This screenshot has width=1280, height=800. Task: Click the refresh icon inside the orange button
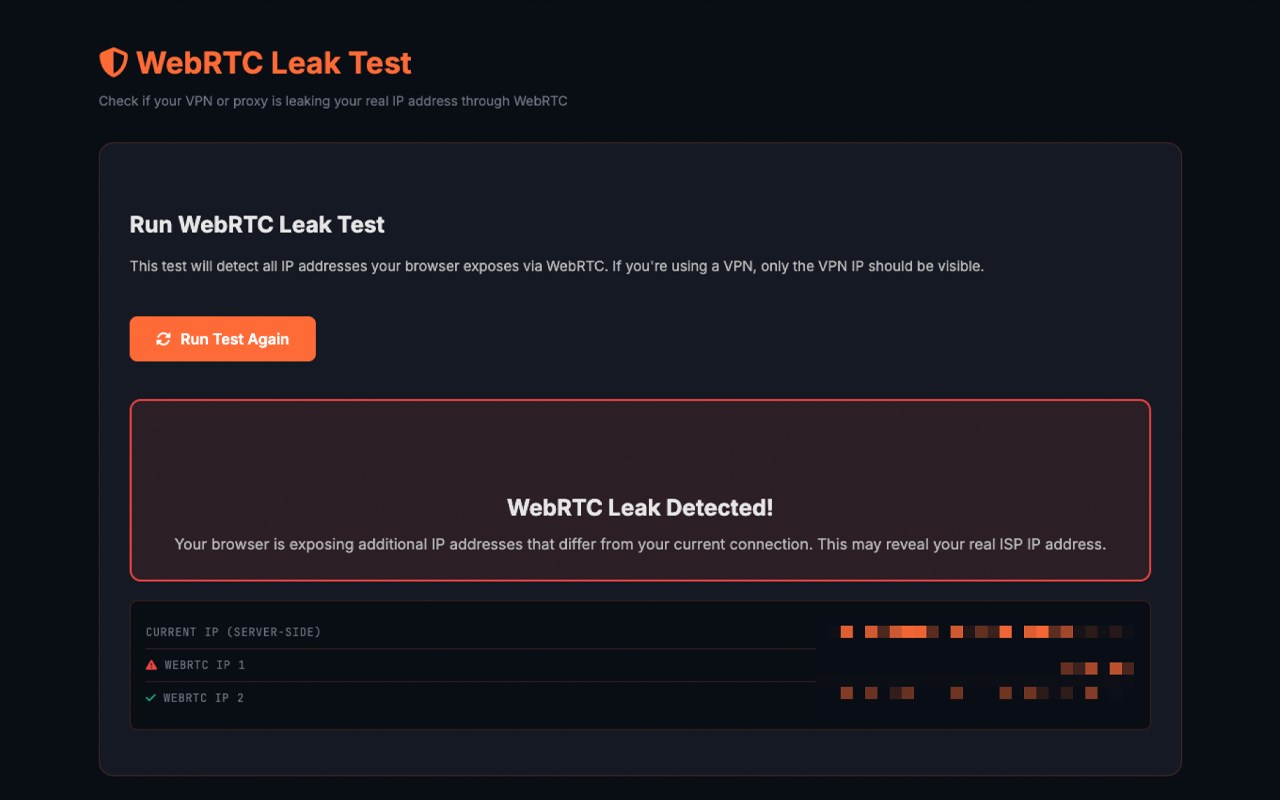pyautogui.click(x=164, y=339)
